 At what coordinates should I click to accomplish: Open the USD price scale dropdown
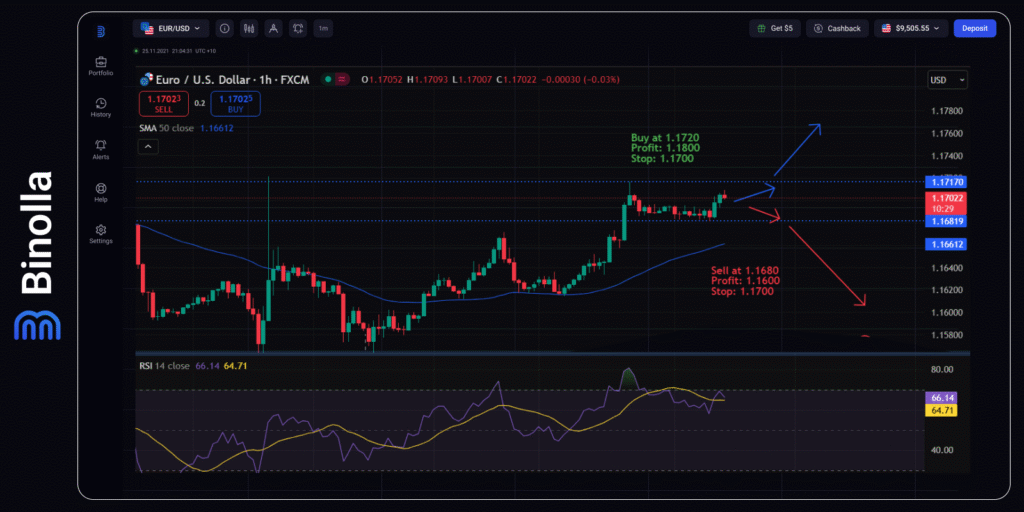947,79
